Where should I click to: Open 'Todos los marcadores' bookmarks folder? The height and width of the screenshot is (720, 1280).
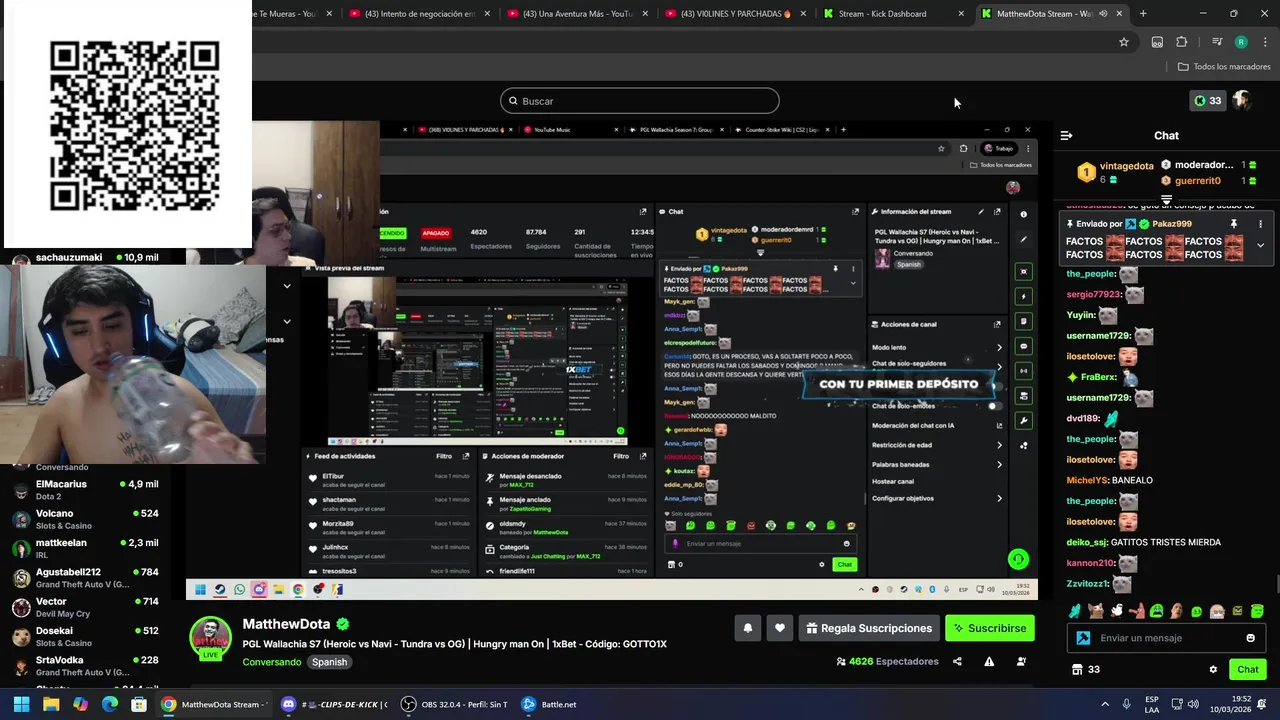tap(1224, 67)
